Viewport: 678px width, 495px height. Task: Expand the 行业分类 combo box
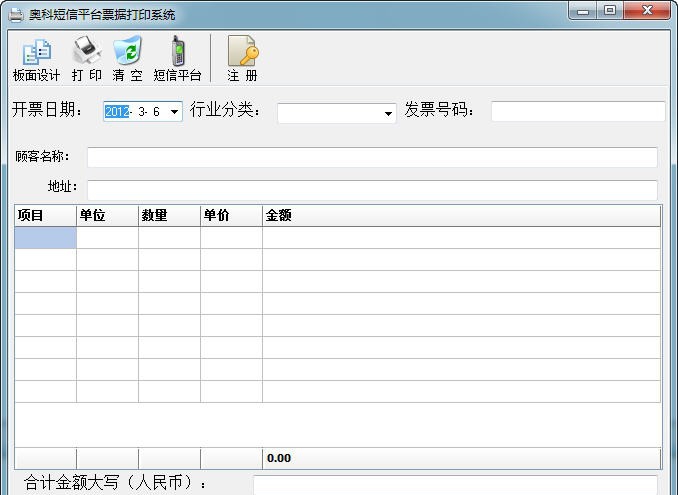tap(388, 114)
